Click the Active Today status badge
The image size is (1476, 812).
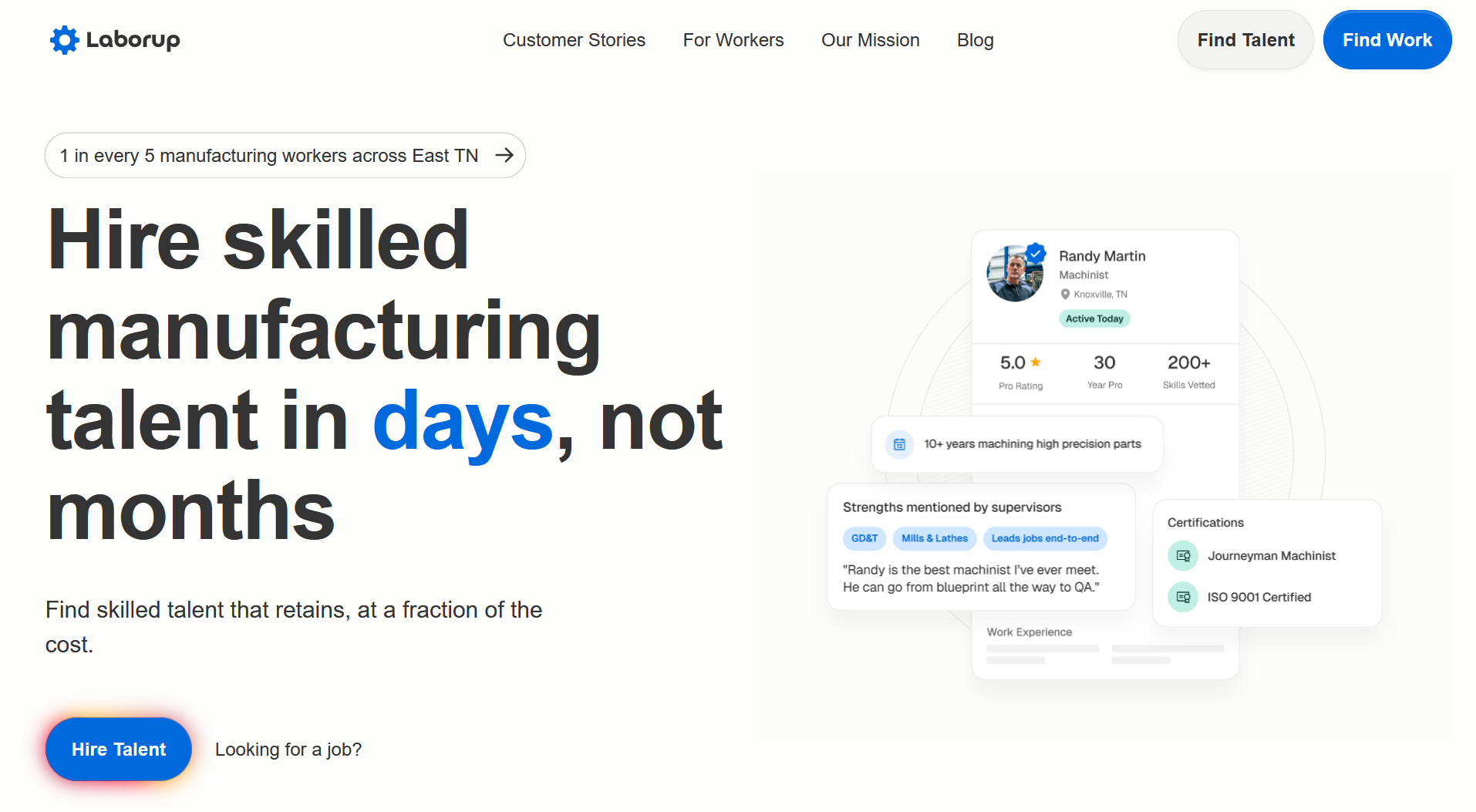pyautogui.click(x=1094, y=318)
